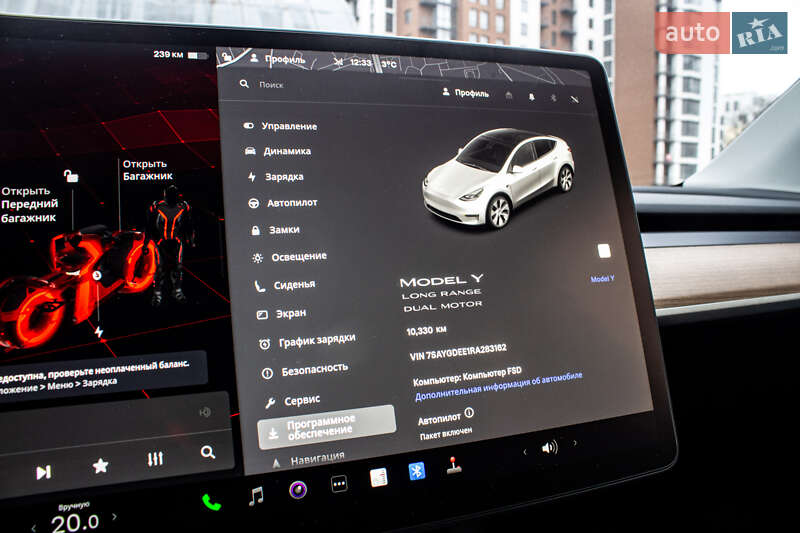Open the Bluetooth app in the dock
This screenshot has width=800, height=533.
tap(416, 472)
